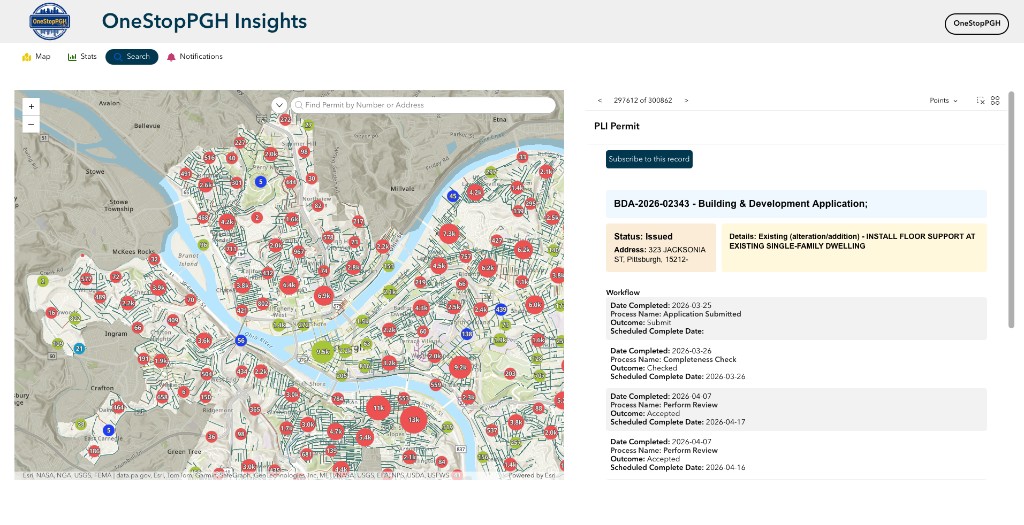Select the 21 cluster near Ingram

[79, 349]
